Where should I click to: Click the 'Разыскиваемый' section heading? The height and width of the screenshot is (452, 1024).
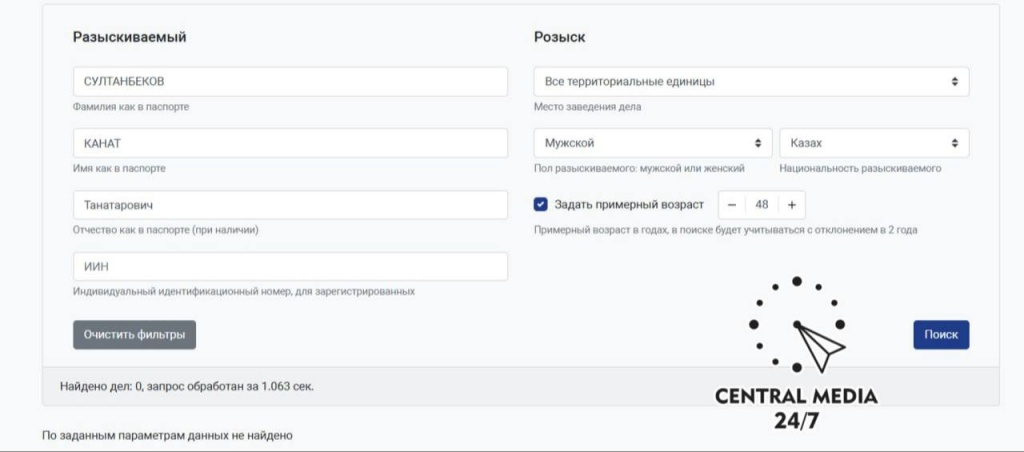pyautogui.click(x=129, y=37)
